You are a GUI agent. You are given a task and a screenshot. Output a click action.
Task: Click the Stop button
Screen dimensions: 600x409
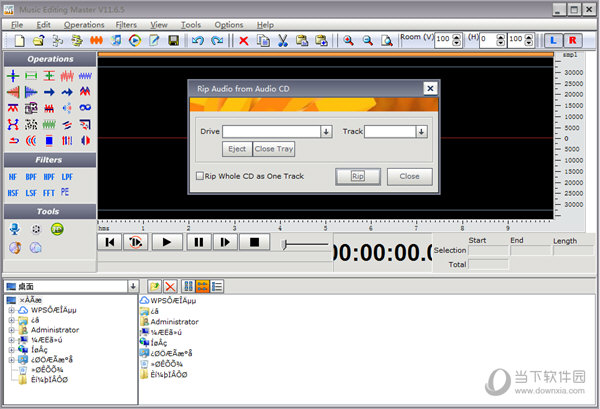click(x=254, y=242)
